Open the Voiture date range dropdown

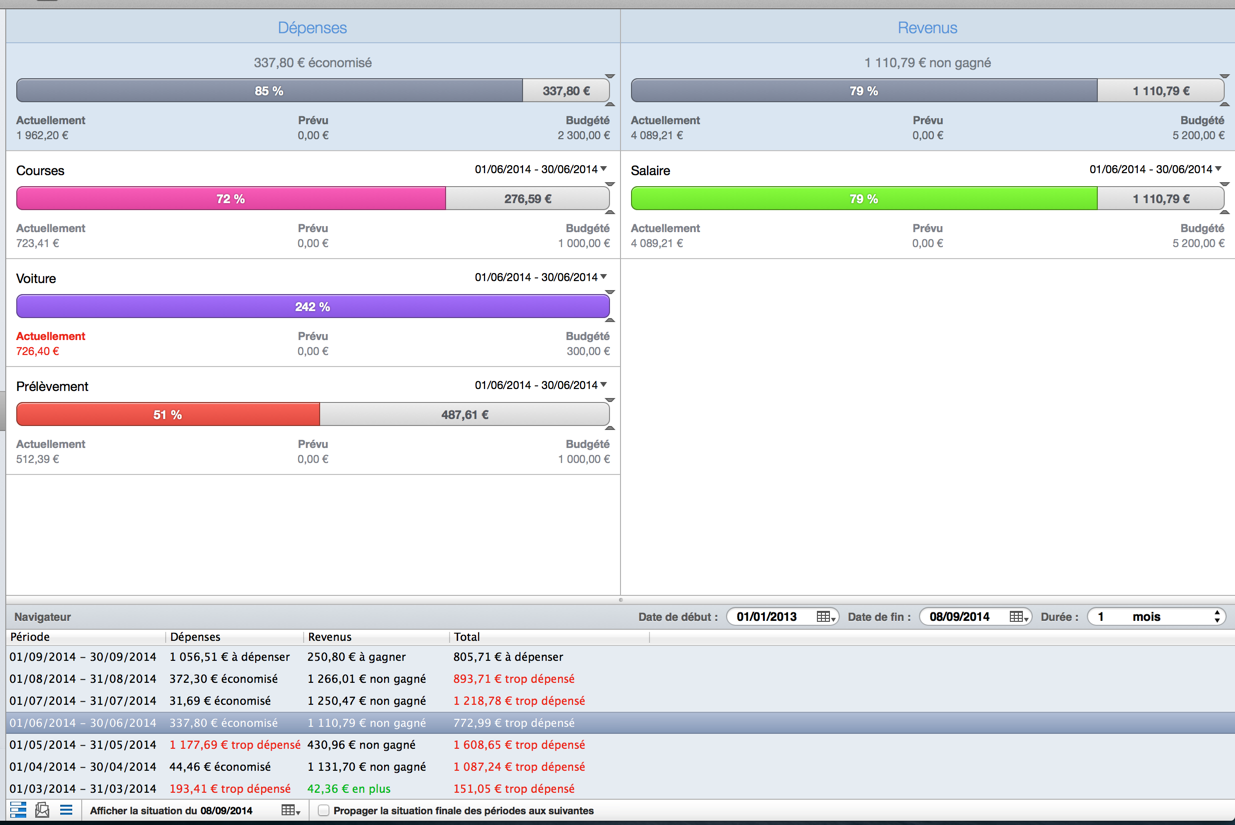(x=541, y=277)
